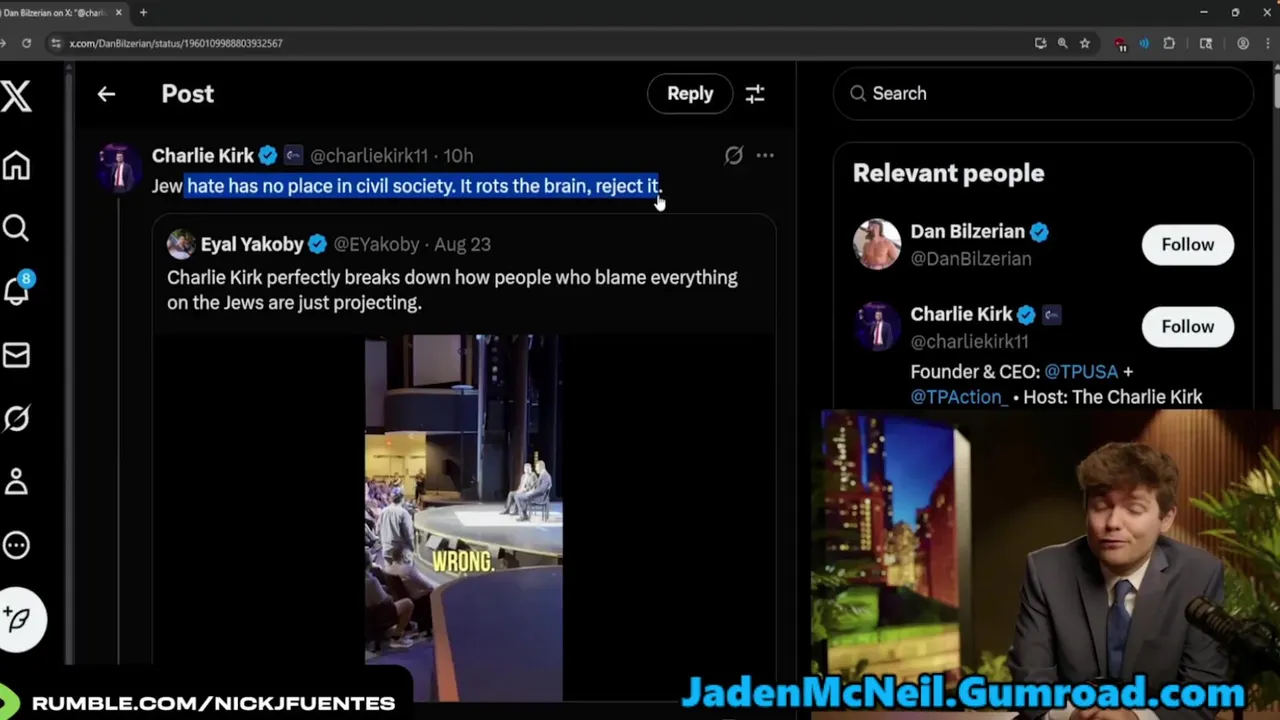Click Dan Bilzerian's verified badge
1280x720 pixels.
[x=1039, y=232]
